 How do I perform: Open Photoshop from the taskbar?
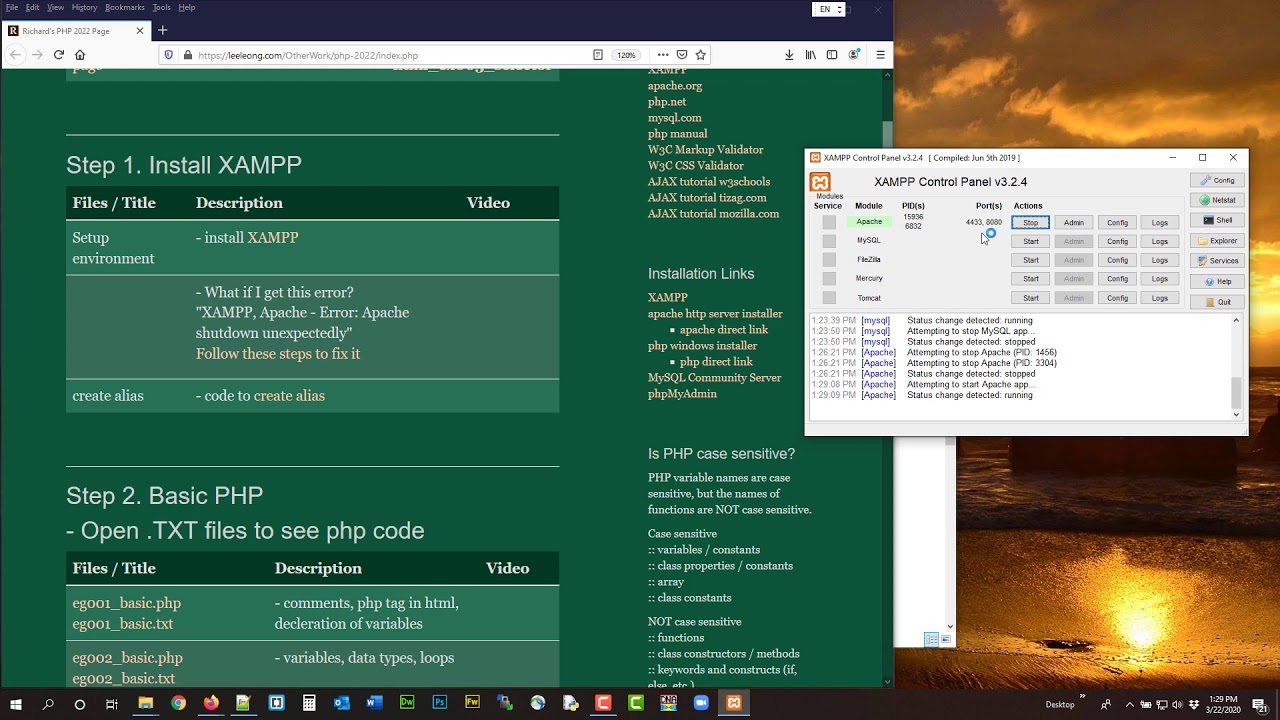pyautogui.click(x=440, y=703)
